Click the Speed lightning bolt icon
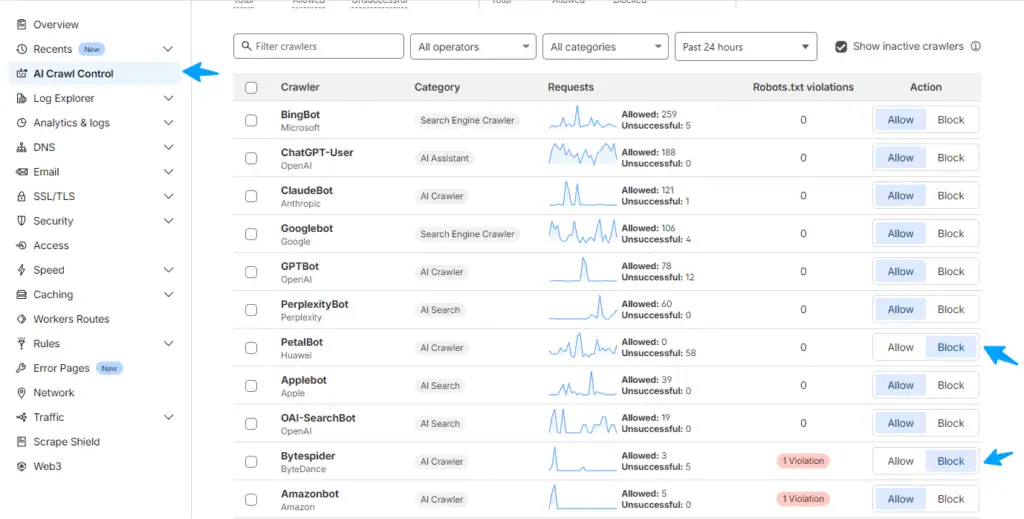This screenshot has height=519, width=1024. [22, 270]
